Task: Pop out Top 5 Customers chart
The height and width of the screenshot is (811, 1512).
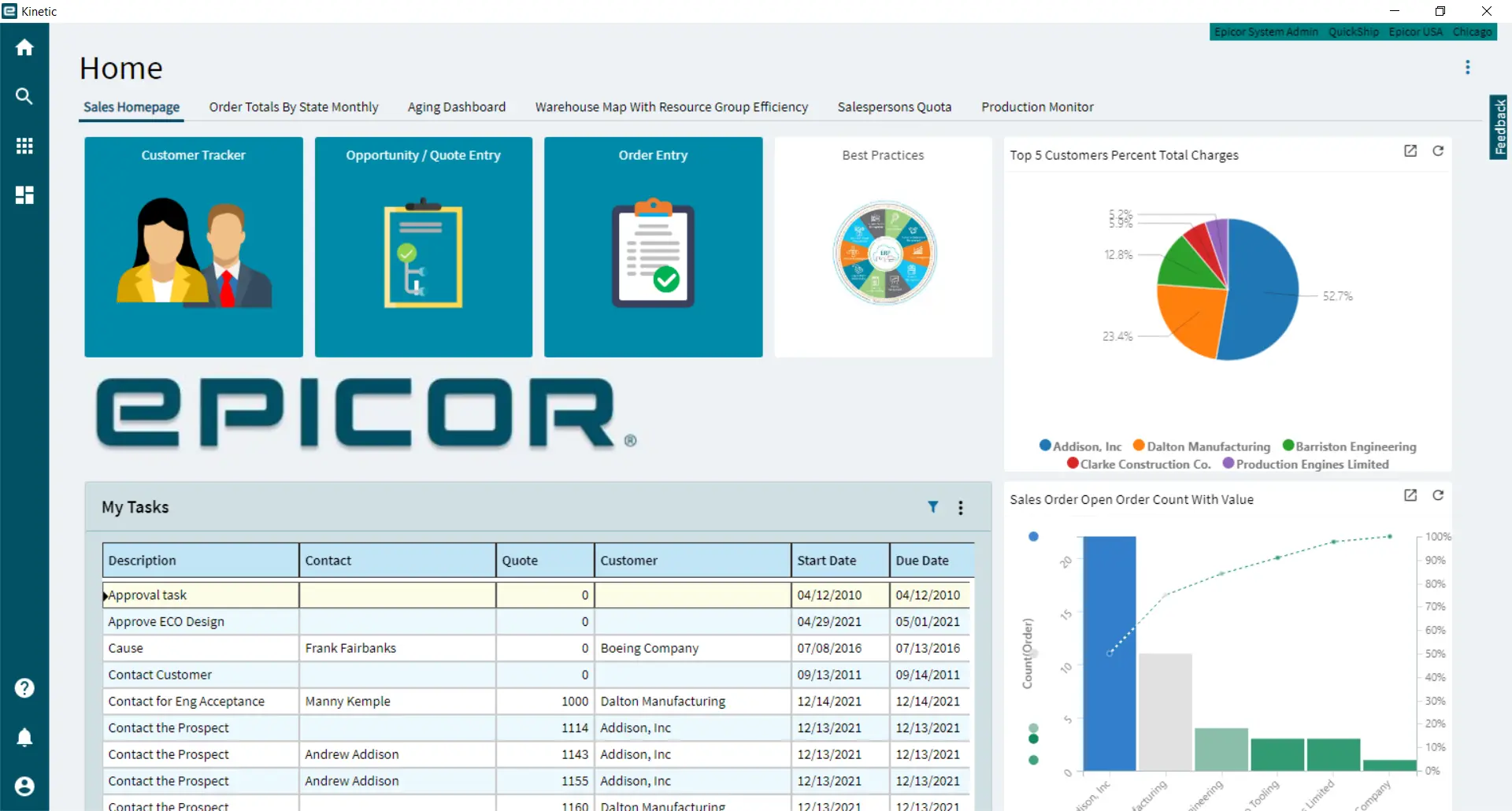Action: click(x=1410, y=150)
